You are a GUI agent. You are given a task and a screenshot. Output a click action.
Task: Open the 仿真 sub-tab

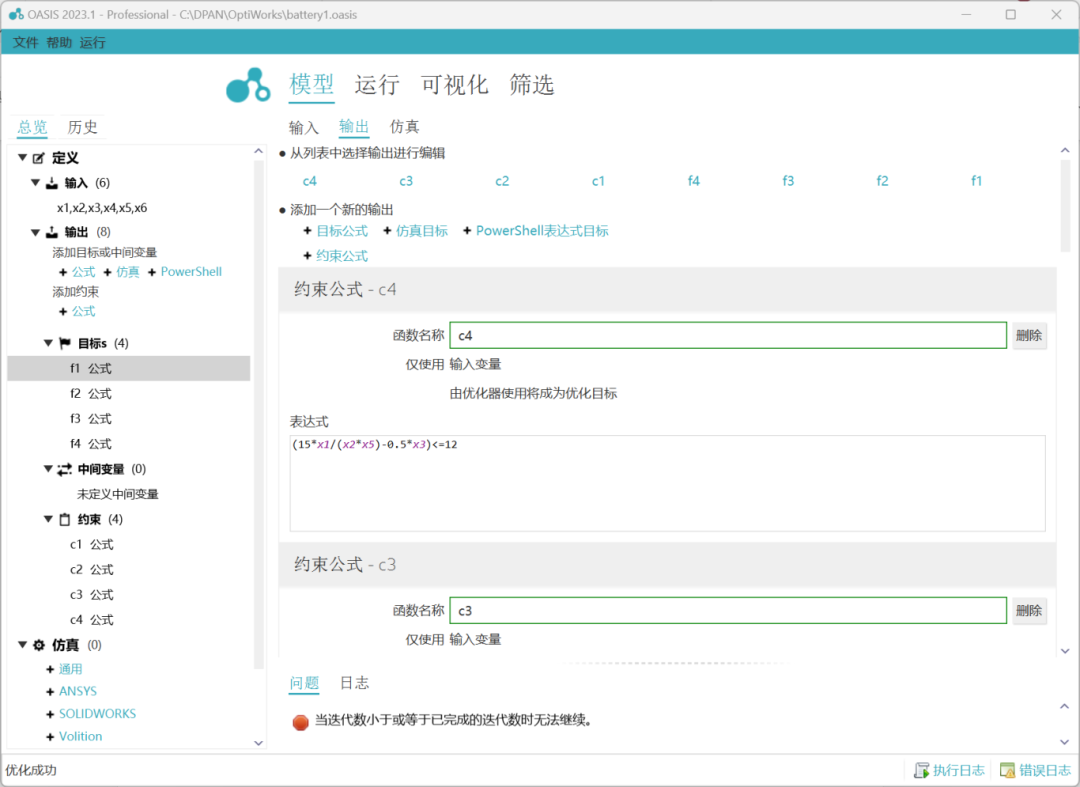[x=404, y=127]
